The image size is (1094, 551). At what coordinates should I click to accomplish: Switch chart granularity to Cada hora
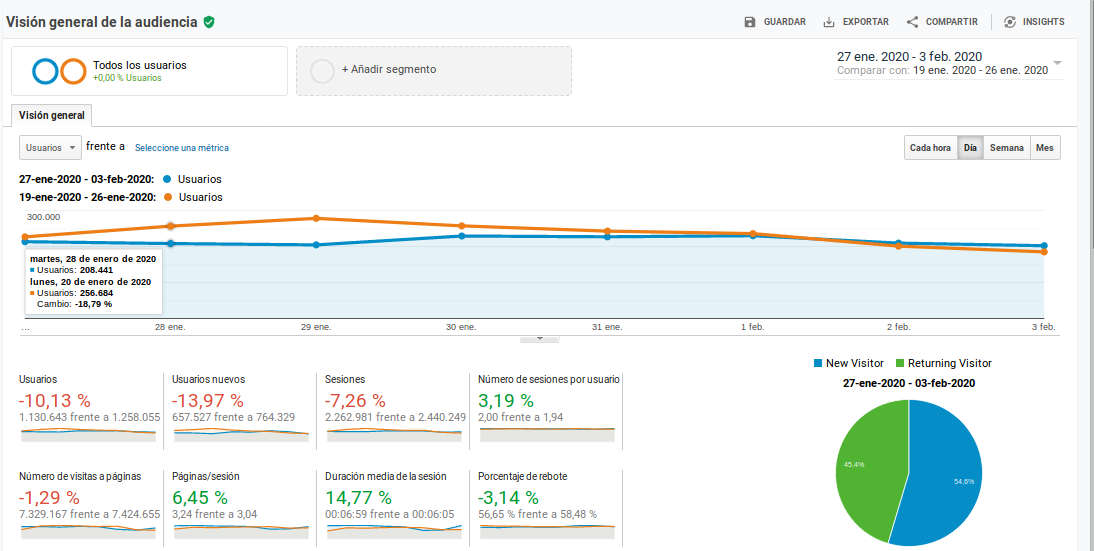[929, 148]
